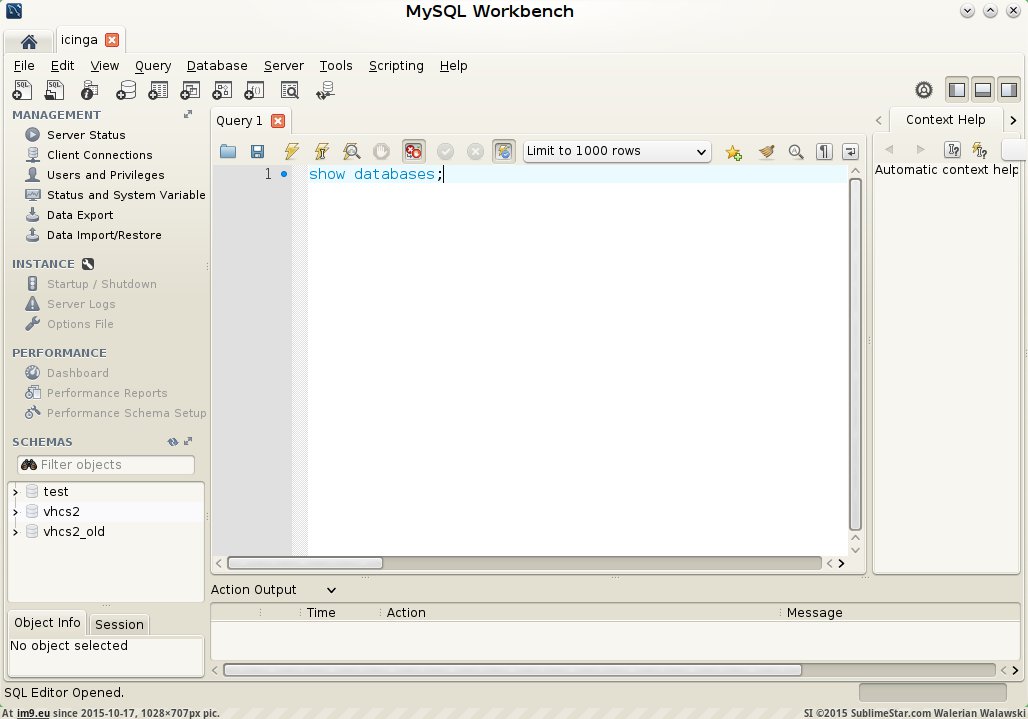
Task: Execute statement under cursor icon
Action: [321, 151]
